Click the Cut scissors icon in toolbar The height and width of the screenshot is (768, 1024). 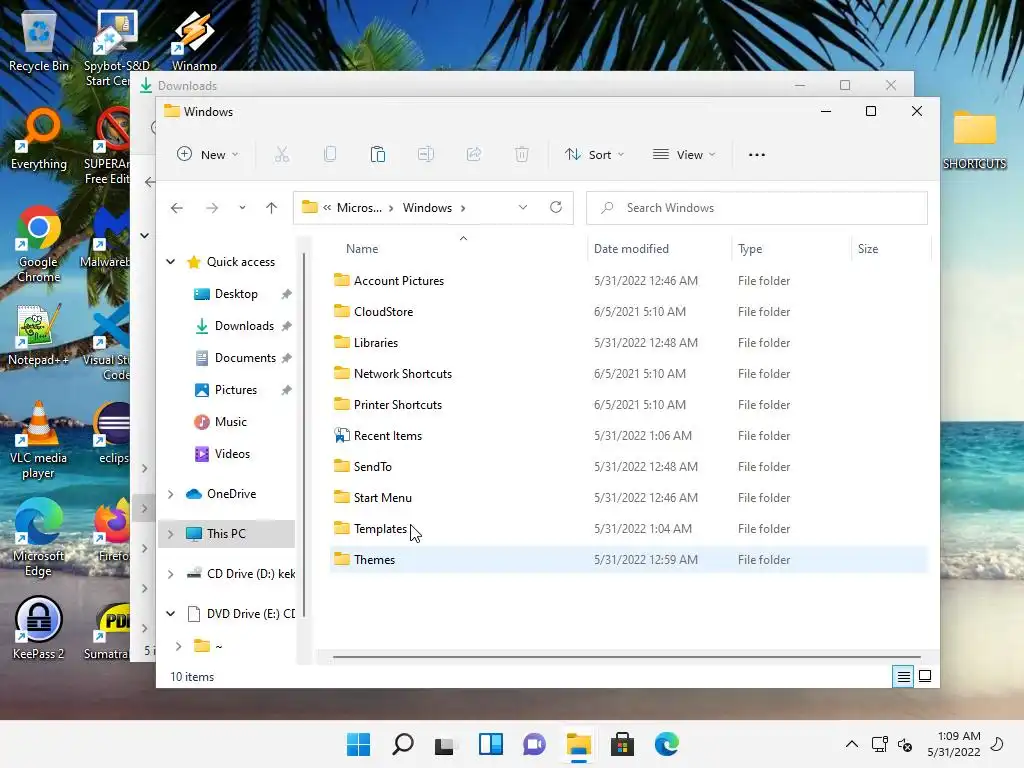coord(281,155)
